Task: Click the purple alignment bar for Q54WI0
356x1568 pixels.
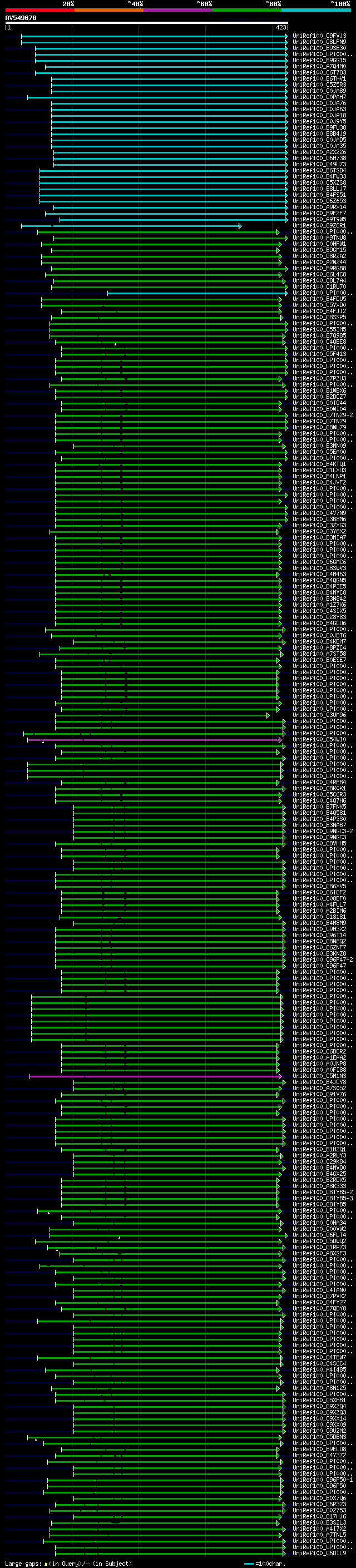Action: pos(155,740)
